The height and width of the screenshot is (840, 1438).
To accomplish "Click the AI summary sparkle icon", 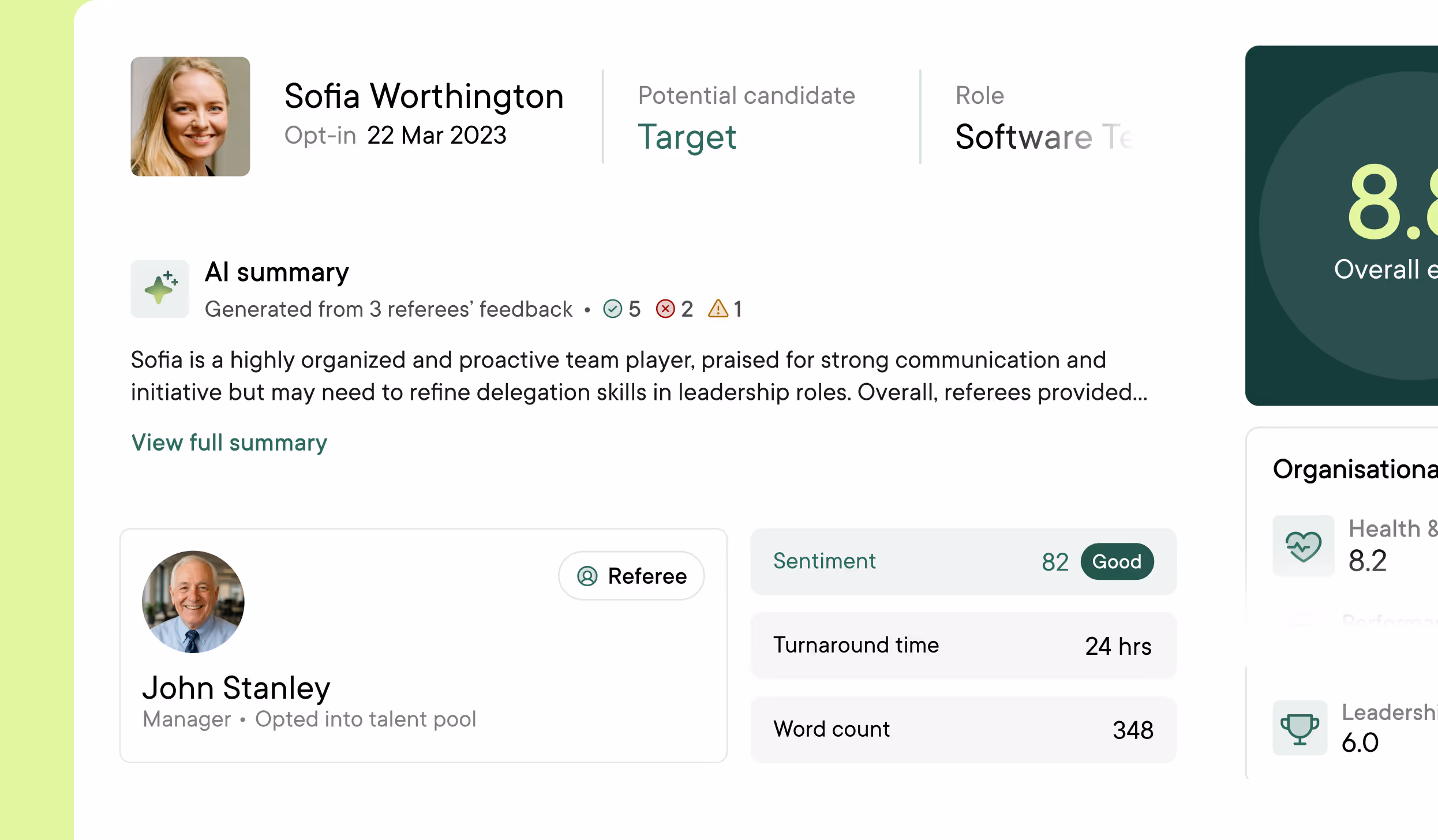I will 160,288.
